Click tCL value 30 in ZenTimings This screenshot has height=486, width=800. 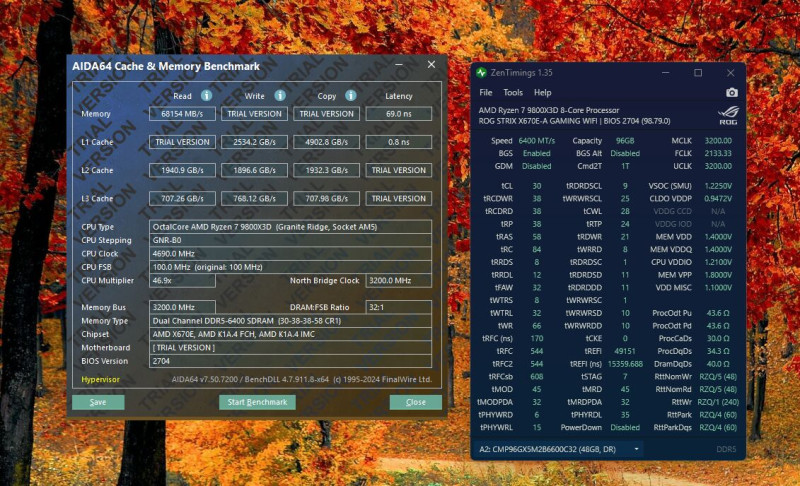pyautogui.click(x=537, y=186)
